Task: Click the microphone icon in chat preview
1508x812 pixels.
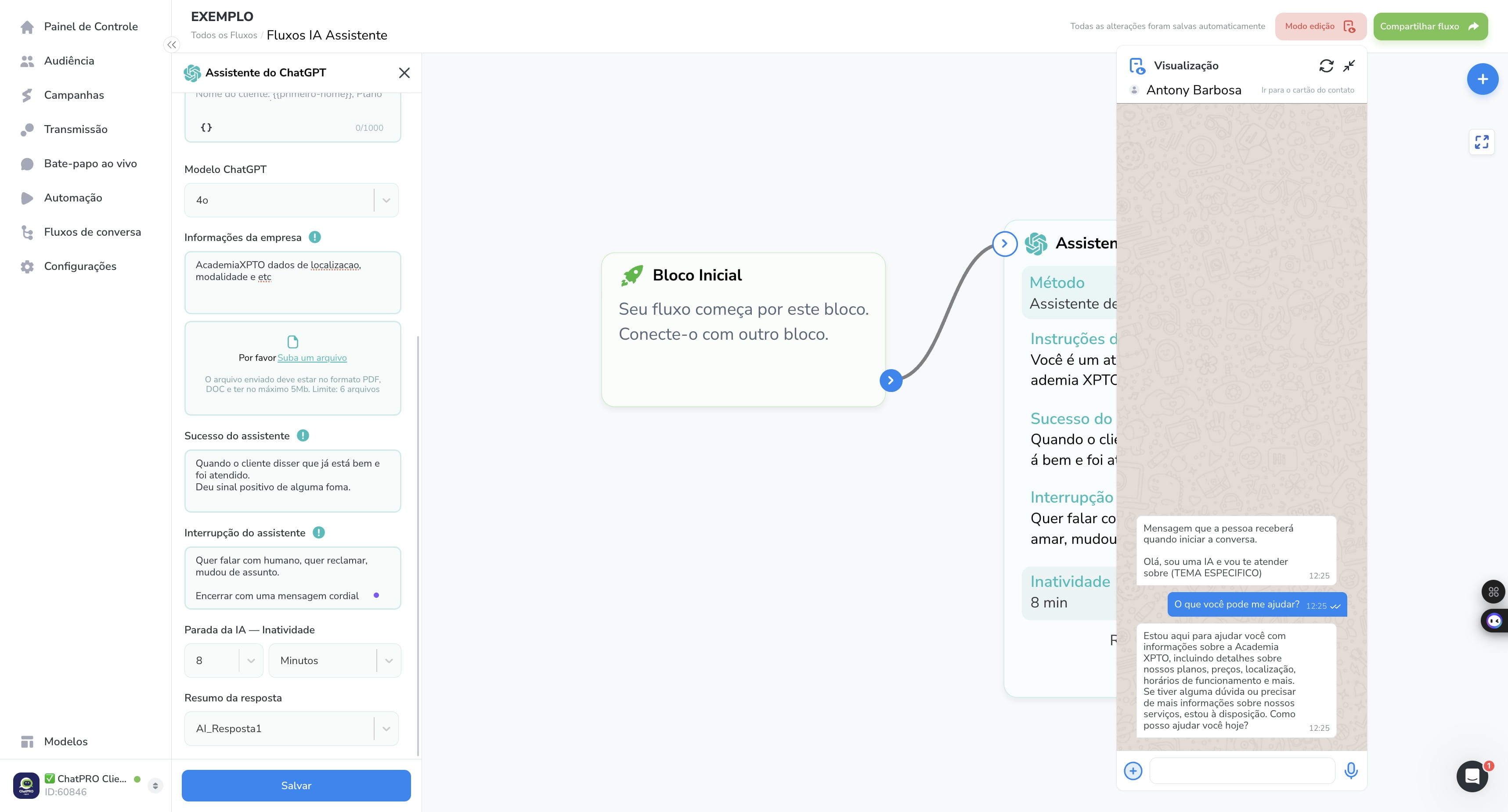Action: [x=1351, y=770]
